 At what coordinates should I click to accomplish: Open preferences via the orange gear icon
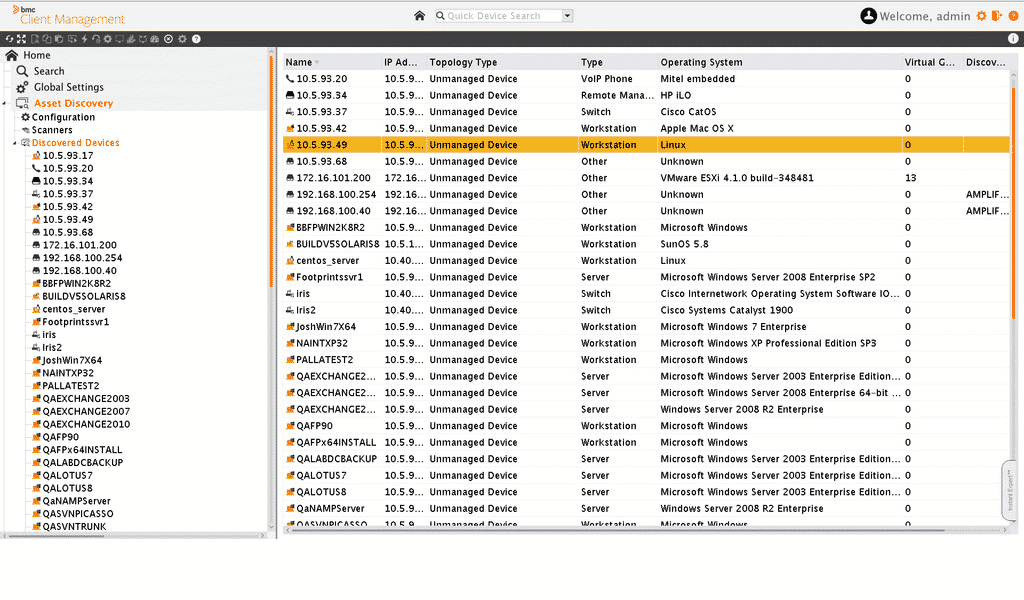click(982, 16)
